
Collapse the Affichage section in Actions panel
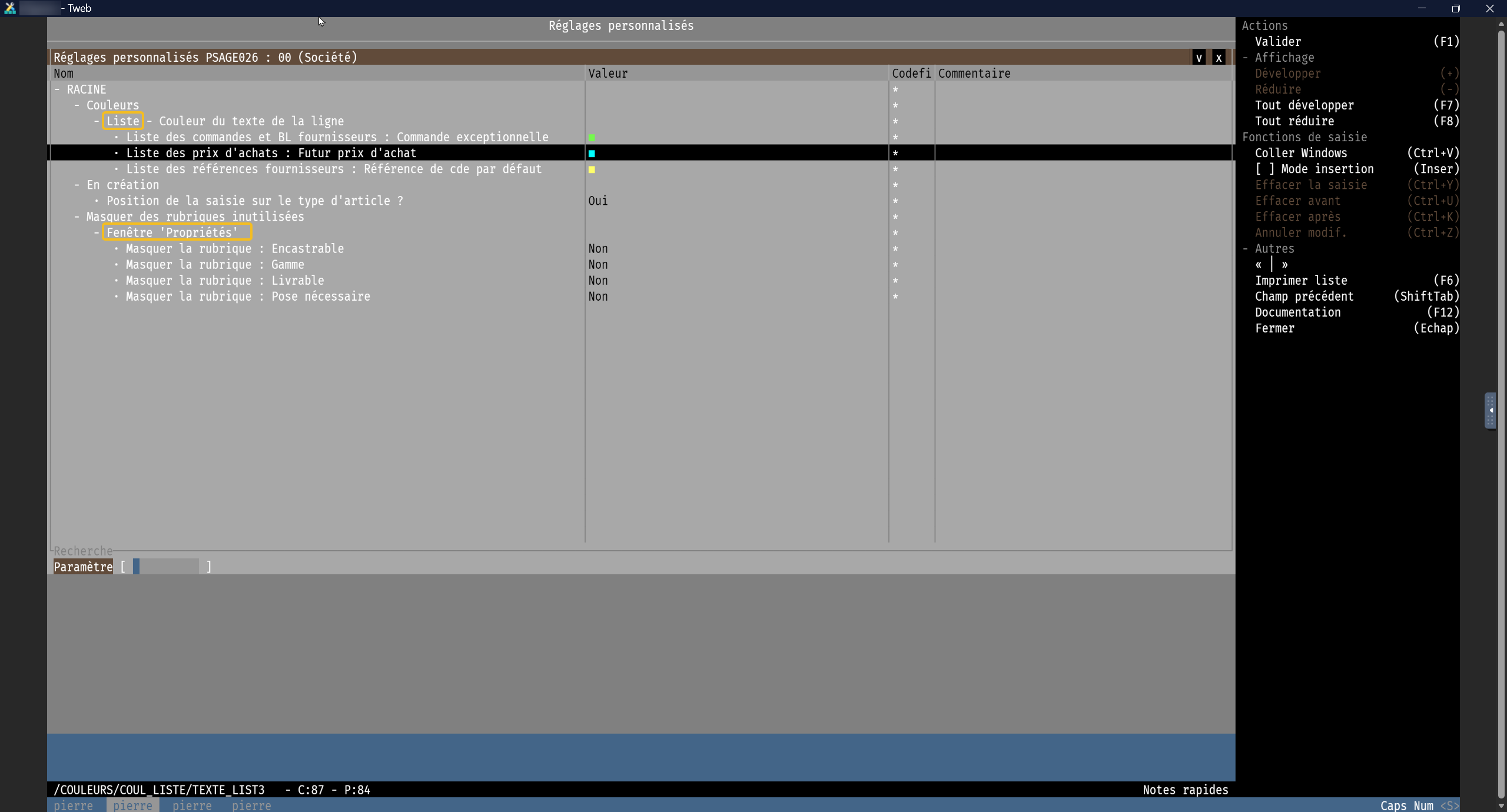pos(1246,58)
